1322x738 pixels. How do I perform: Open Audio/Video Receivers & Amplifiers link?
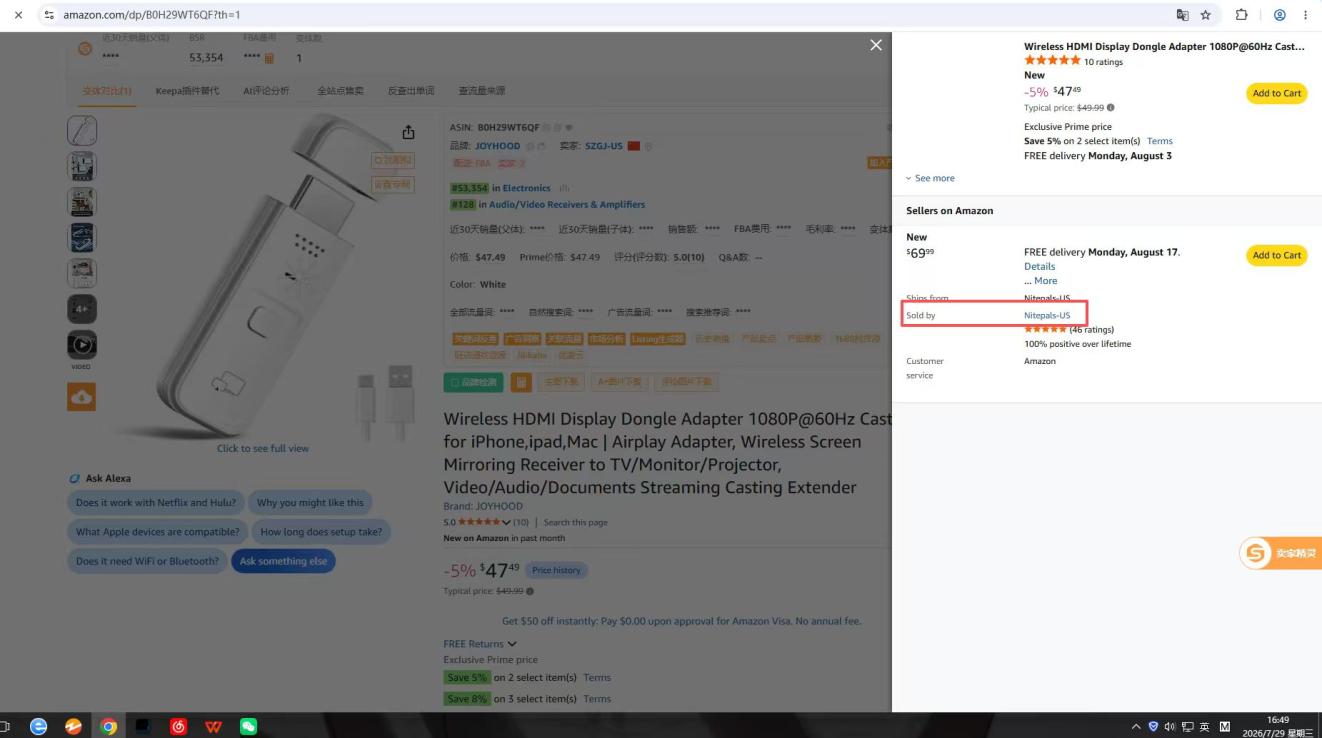tap(567, 205)
